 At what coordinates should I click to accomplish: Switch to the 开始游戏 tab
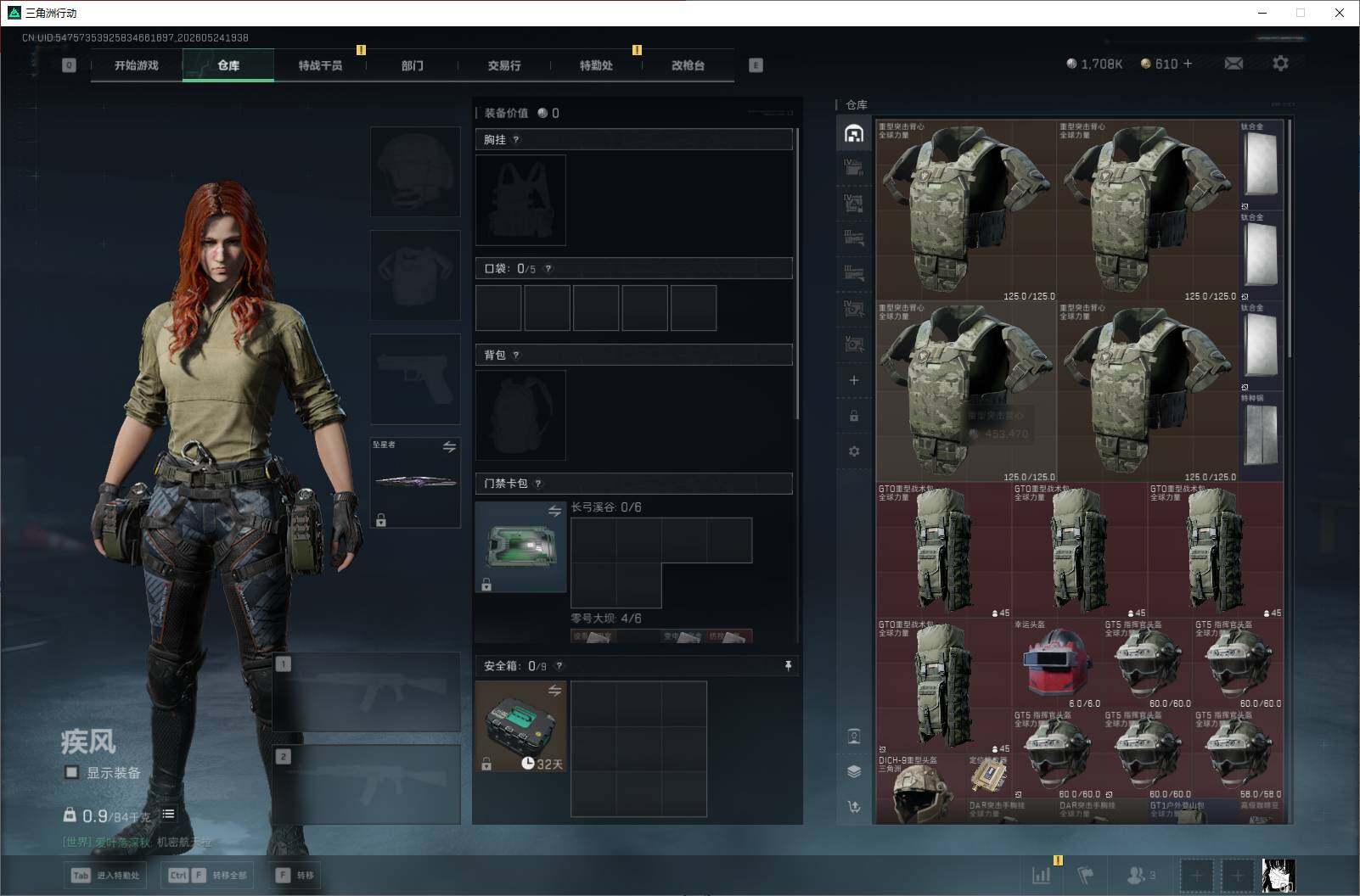click(137, 65)
